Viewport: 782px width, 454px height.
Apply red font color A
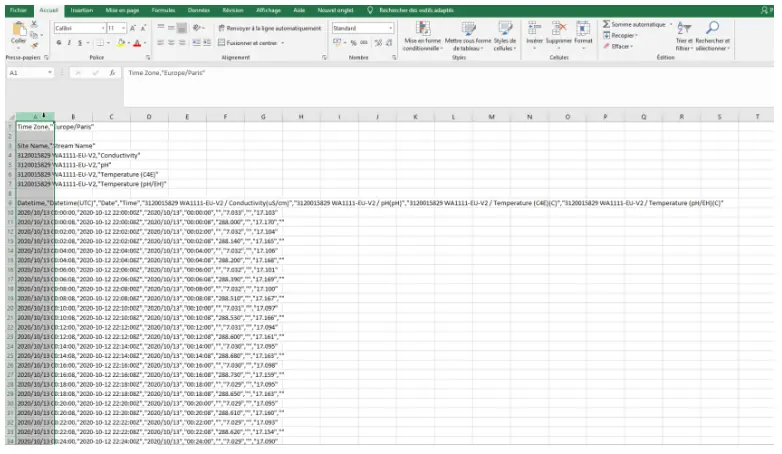137,43
